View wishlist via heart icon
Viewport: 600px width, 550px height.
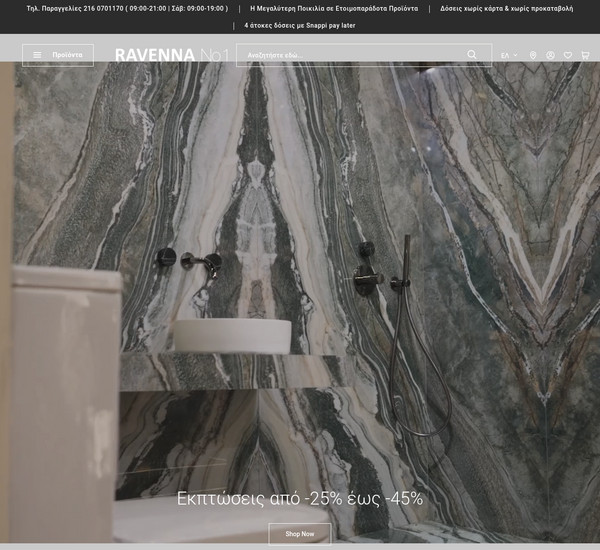pyautogui.click(x=568, y=55)
